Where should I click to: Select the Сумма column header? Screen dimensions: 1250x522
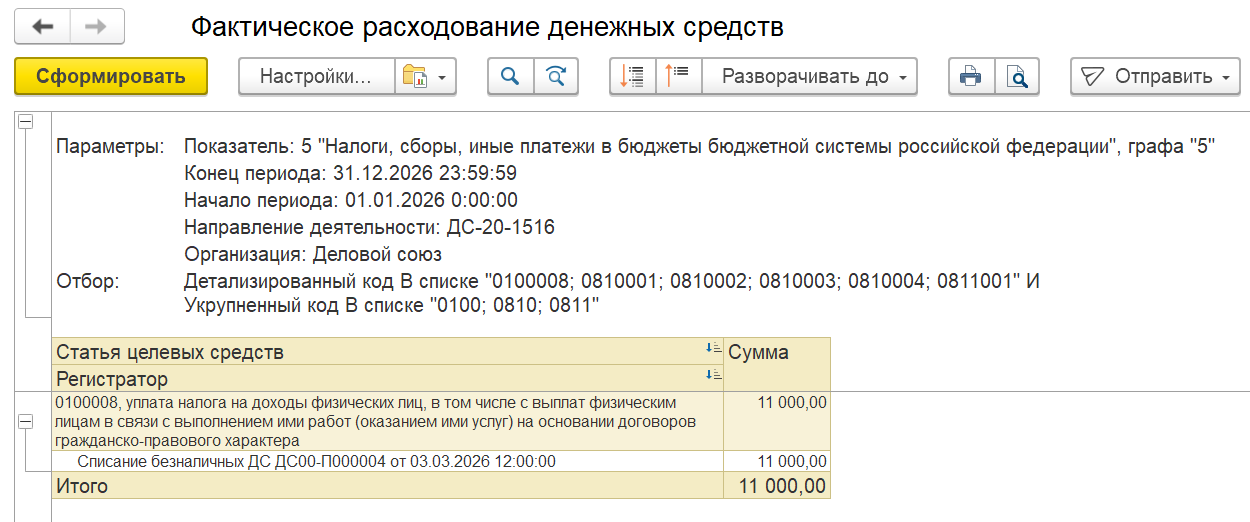click(777, 352)
